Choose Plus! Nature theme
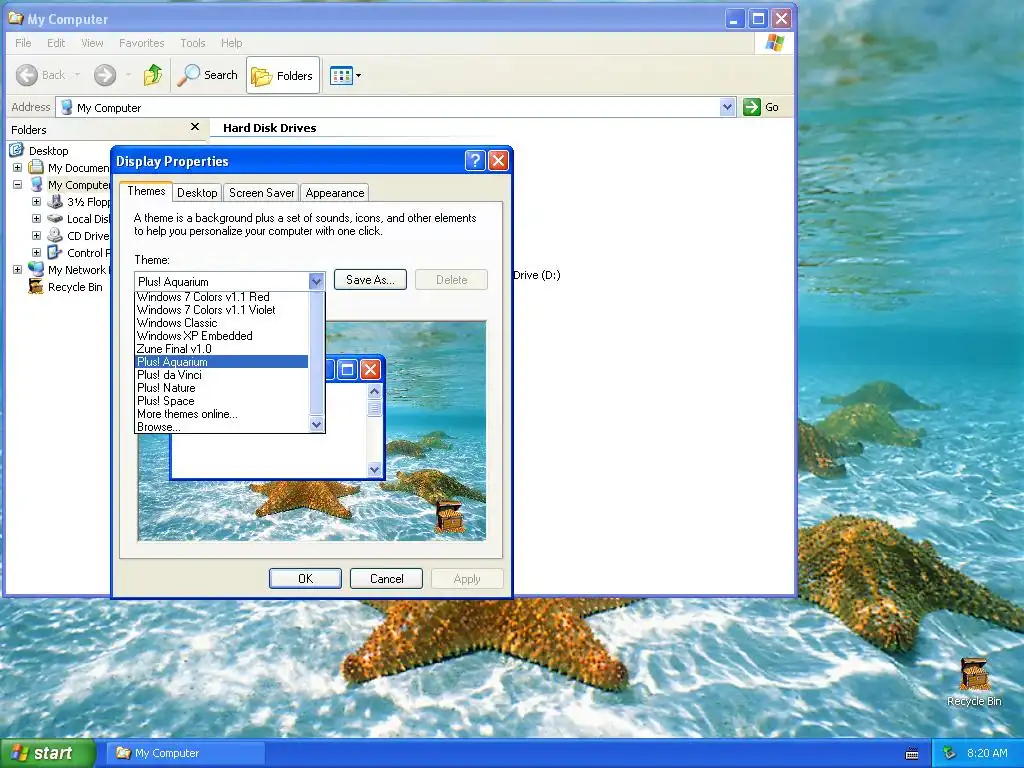 pyautogui.click(x=221, y=388)
